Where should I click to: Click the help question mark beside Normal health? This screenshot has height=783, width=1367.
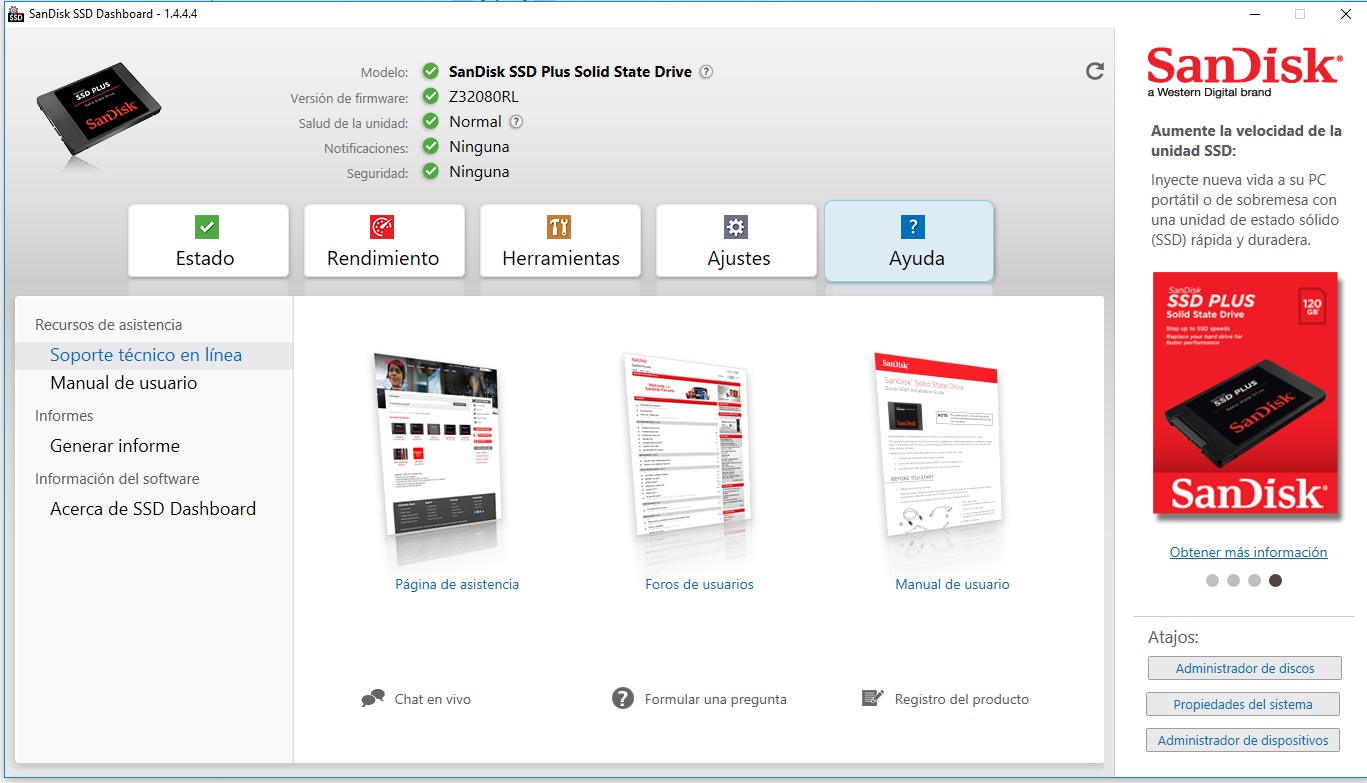tap(516, 122)
